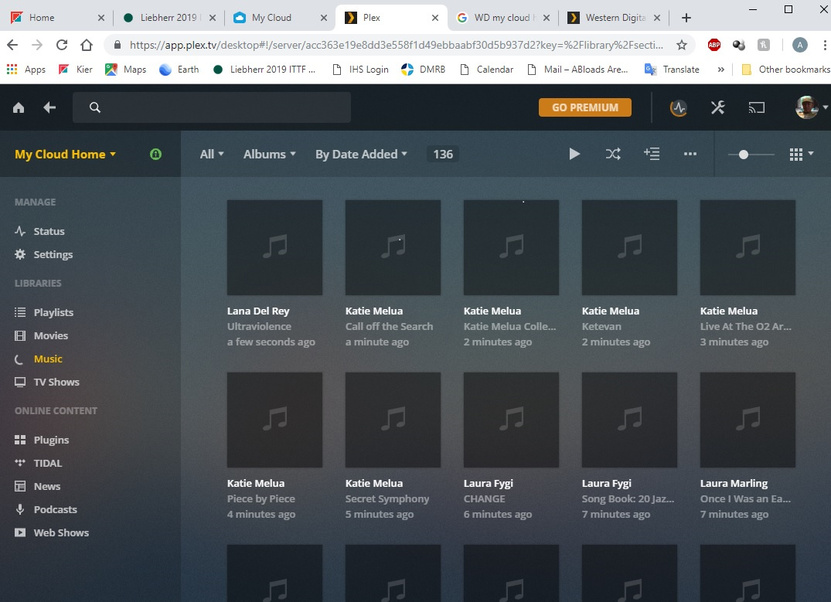Click the cast to player icon
Viewport: 831px width, 602px height.
[x=756, y=108]
